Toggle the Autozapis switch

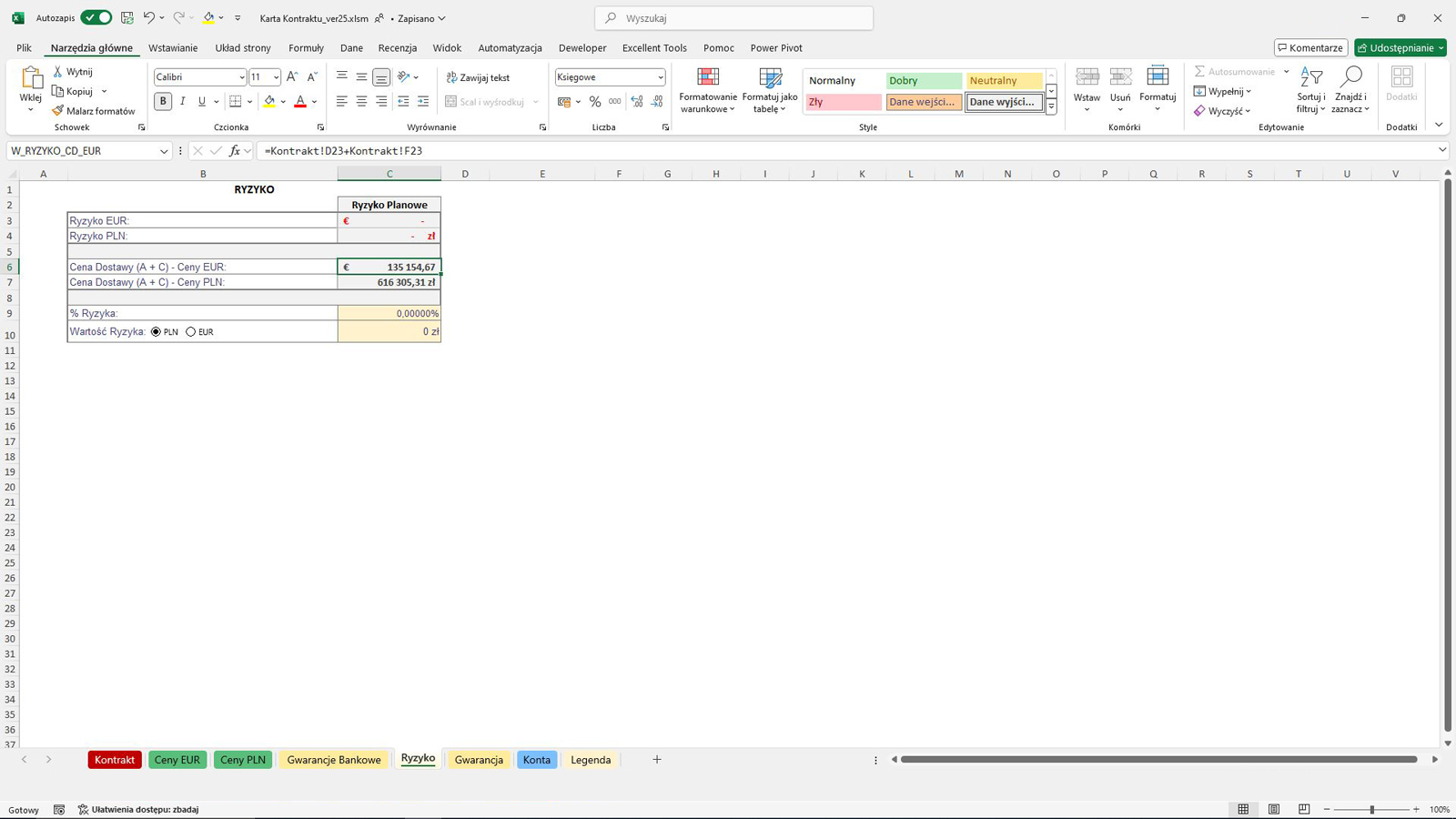96,18
